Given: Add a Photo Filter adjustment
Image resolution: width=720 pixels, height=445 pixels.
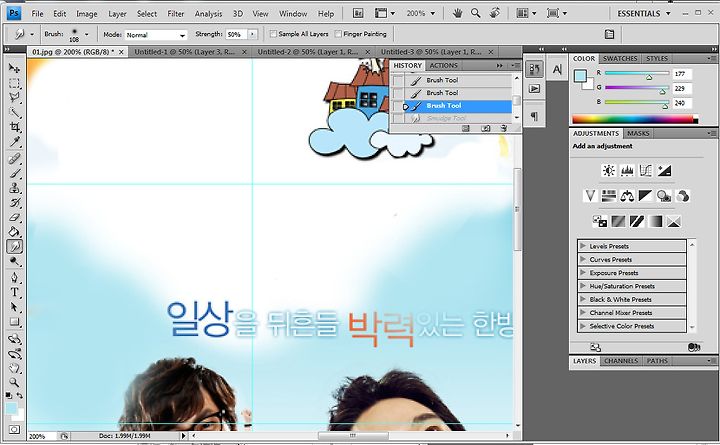Looking at the screenshot, I should pyautogui.click(x=664, y=196).
